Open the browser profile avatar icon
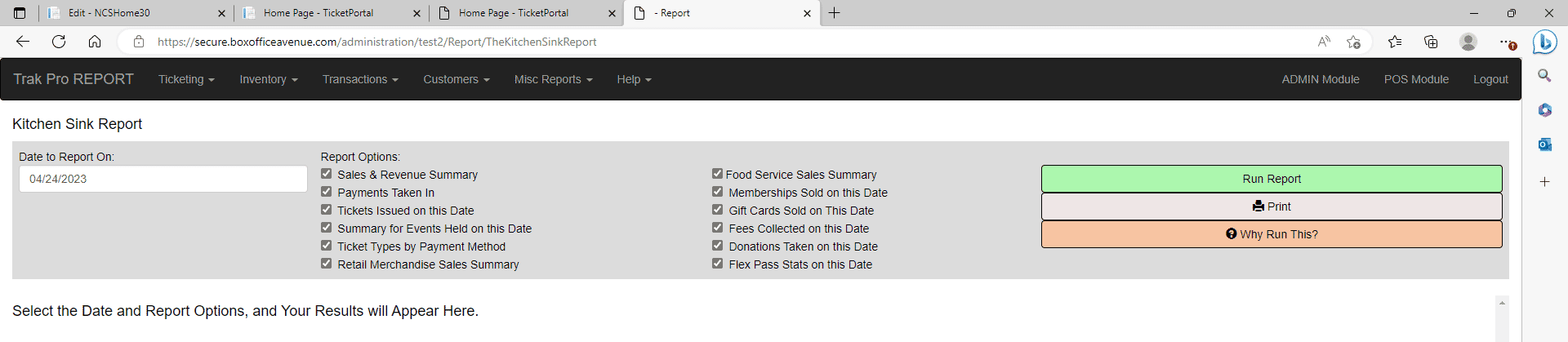The height and width of the screenshot is (342, 1568). pyautogui.click(x=1468, y=42)
